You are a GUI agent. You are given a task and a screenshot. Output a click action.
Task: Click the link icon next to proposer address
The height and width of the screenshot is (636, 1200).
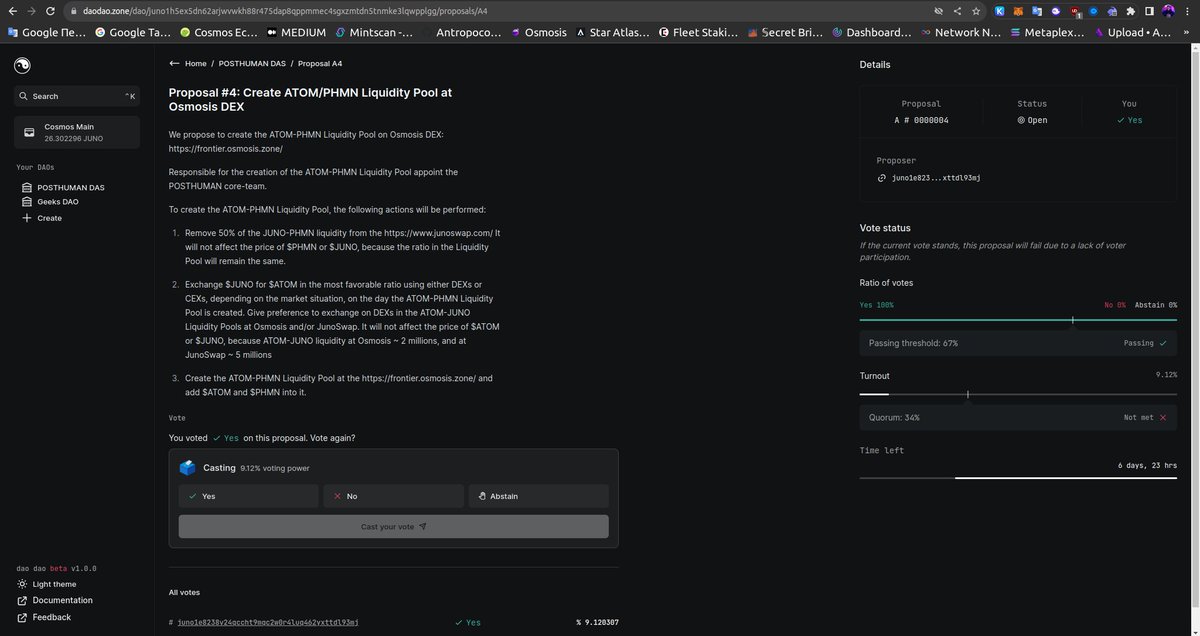pos(881,178)
